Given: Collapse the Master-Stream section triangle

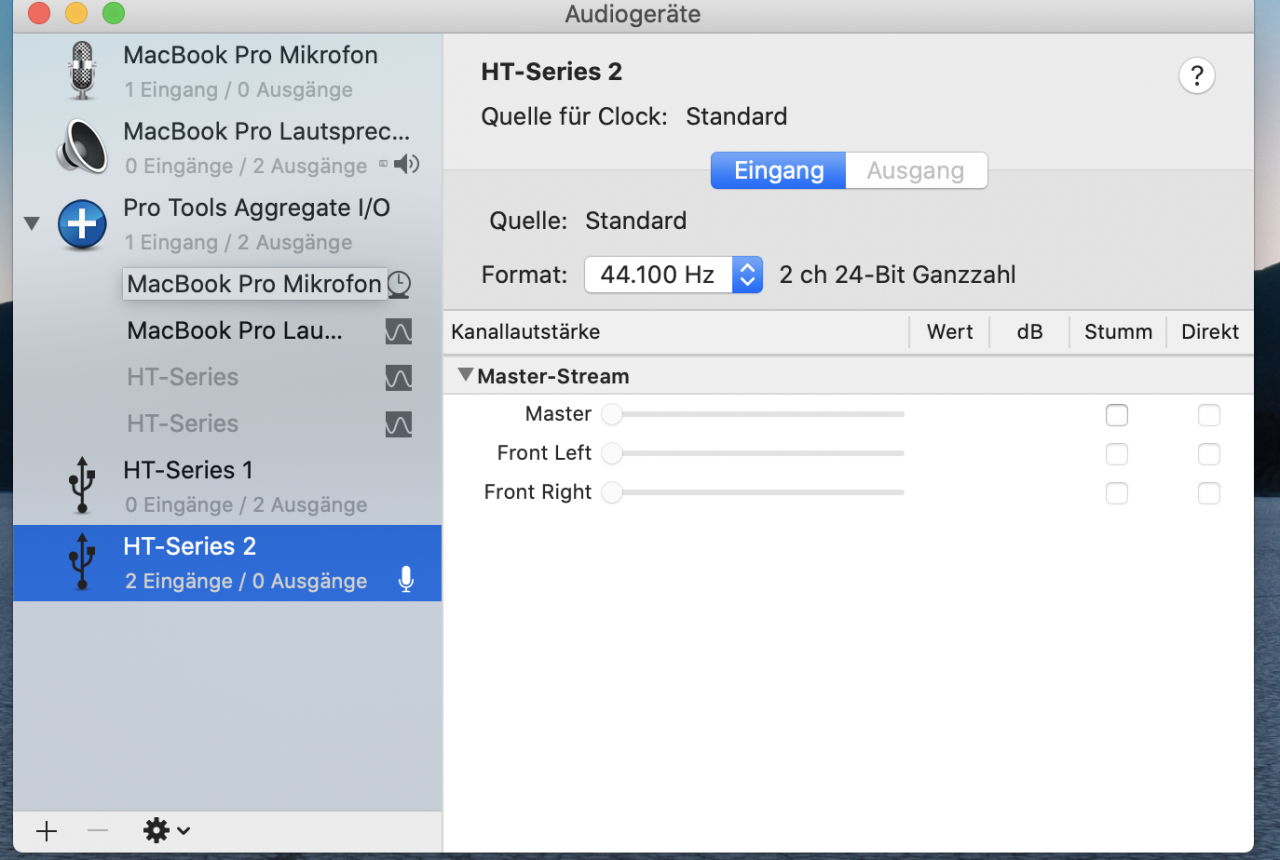Looking at the screenshot, I should pos(464,376).
